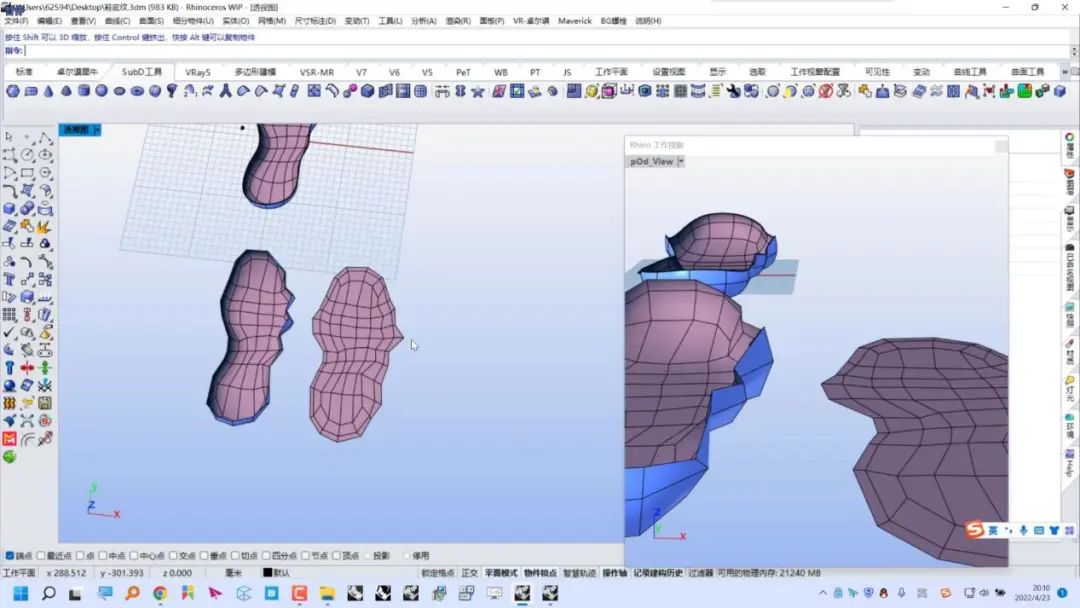Open the 工作平面 coordinate mode selector
Screen dimensions: 1080x608
[x=19, y=573]
